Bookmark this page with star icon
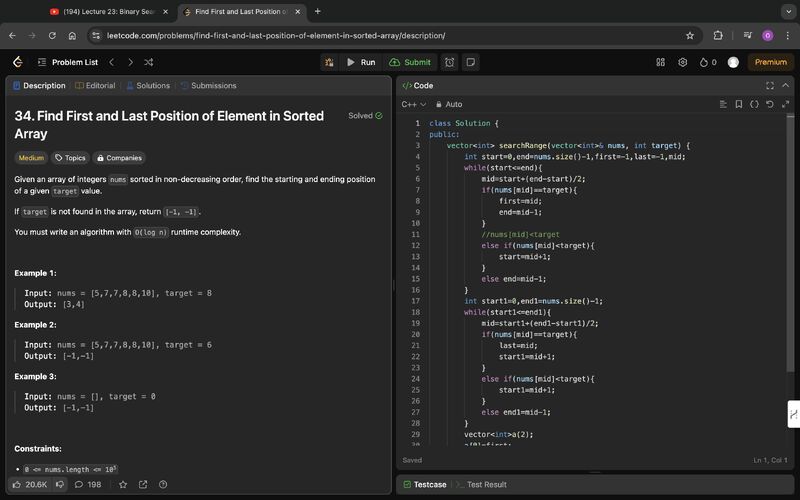Viewport: 800px width, 500px height. (690, 36)
